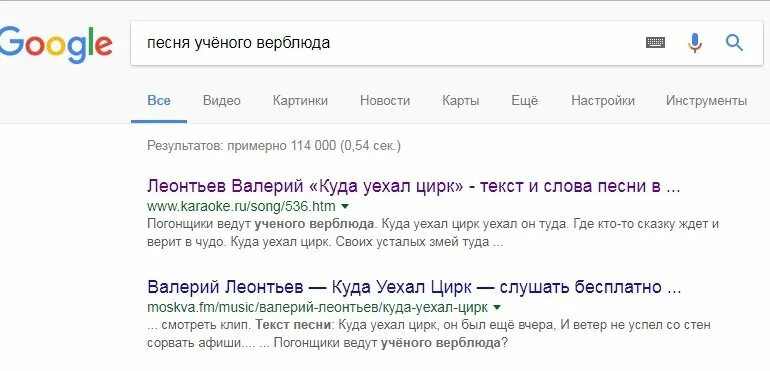
Task: Expand the Ещё menu
Action: point(524,100)
